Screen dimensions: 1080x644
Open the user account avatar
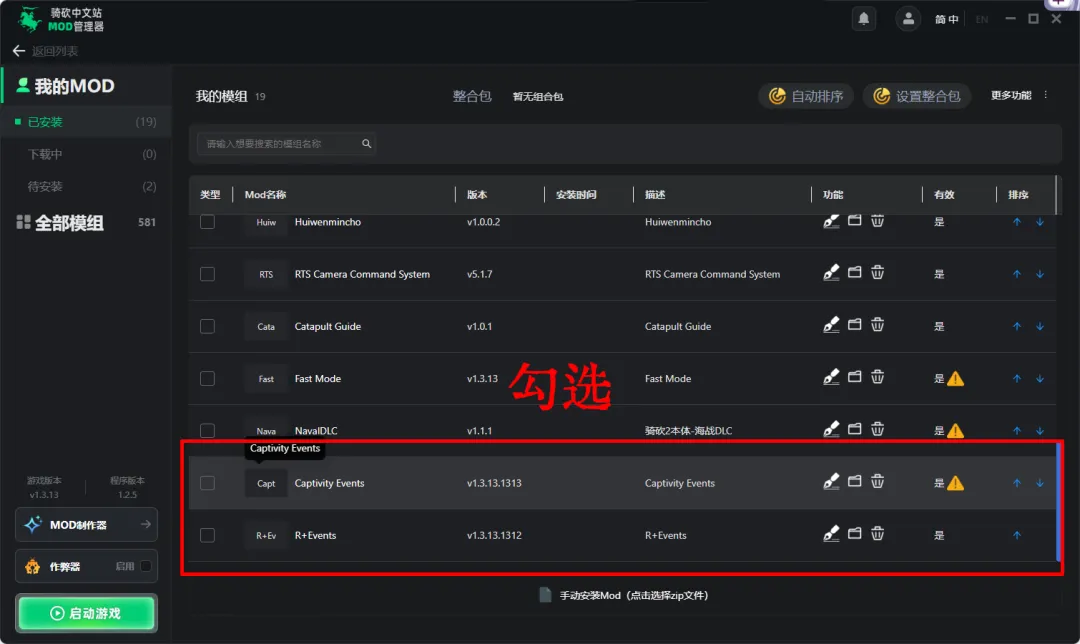click(908, 19)
